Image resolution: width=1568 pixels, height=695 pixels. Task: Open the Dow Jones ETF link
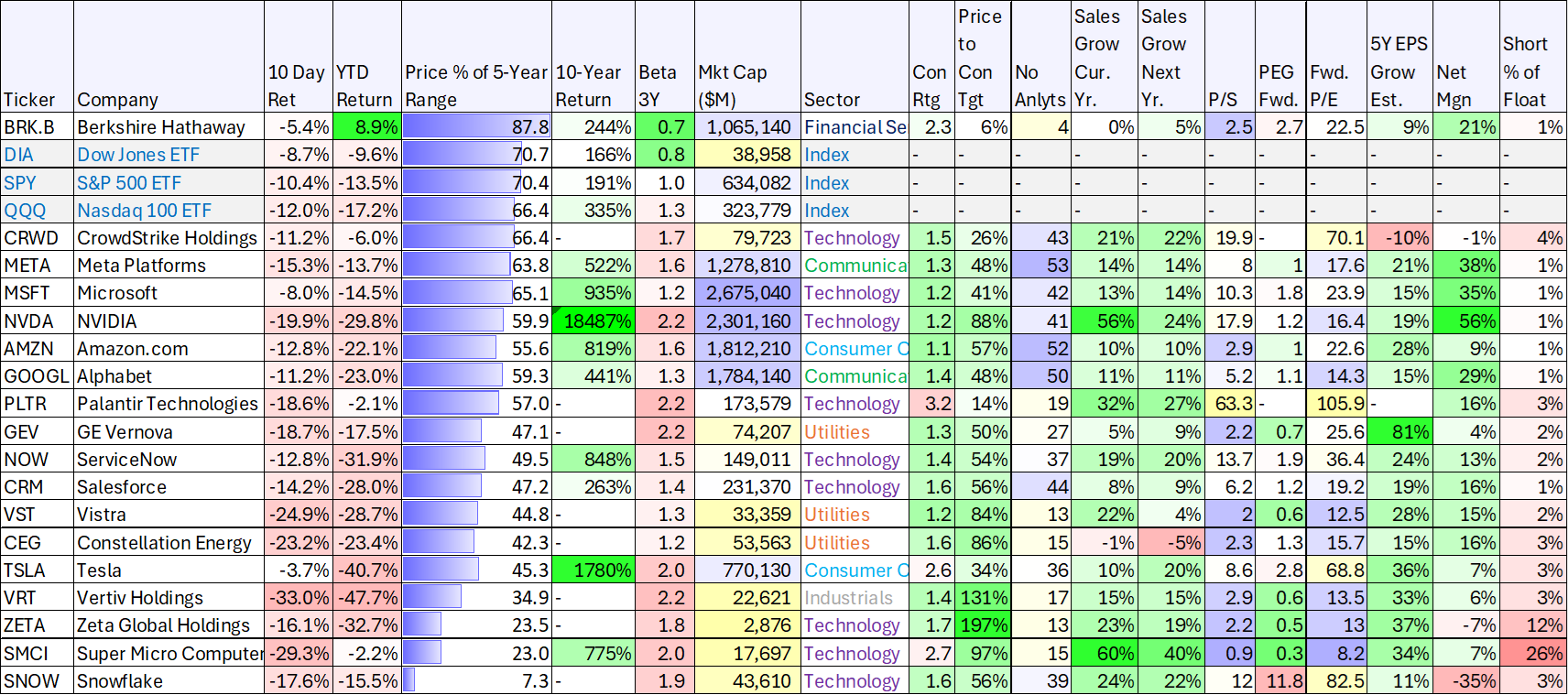click(138, 155)
